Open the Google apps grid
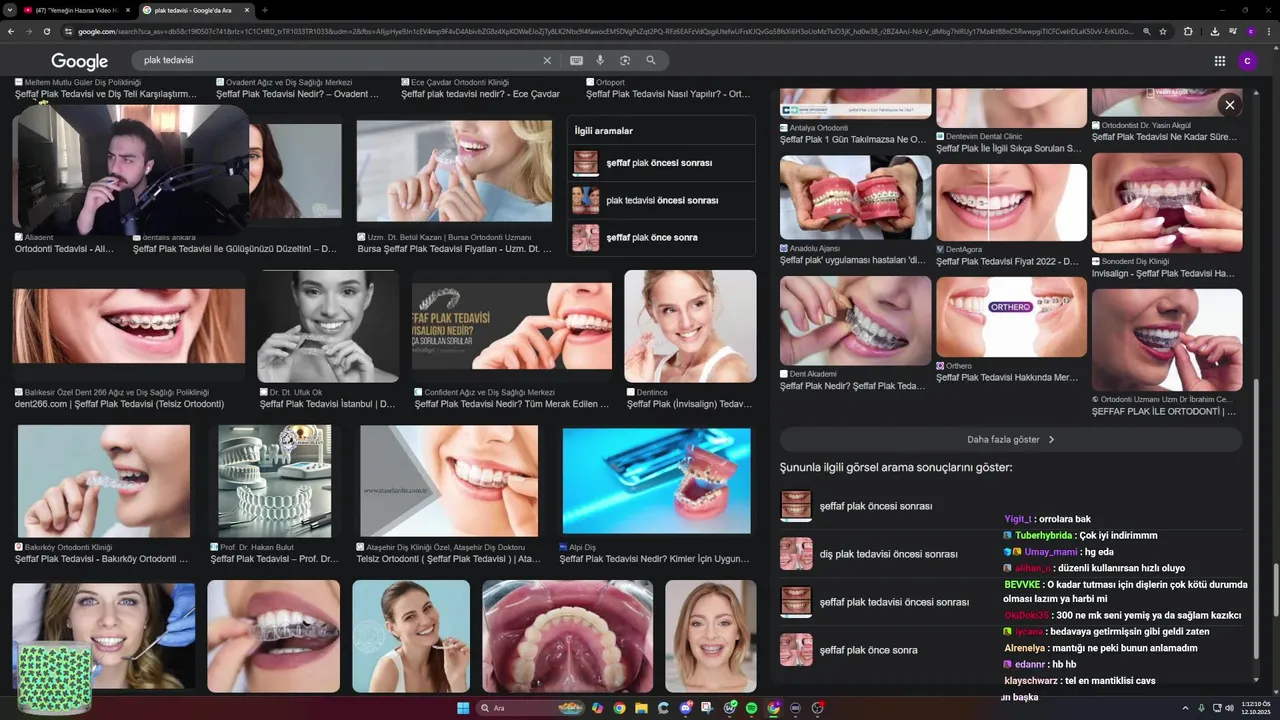This screenshot has width=1280, height=720. [1220, 61]
